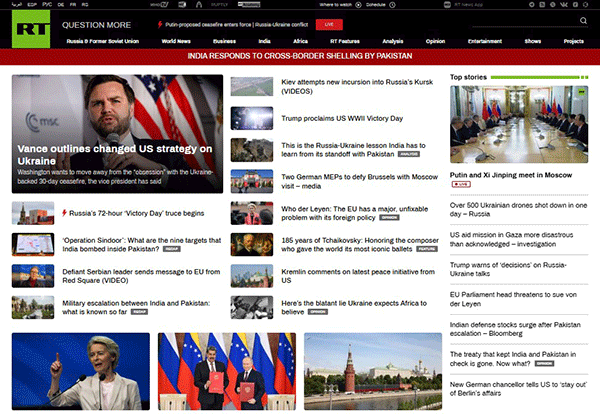The width and height of the screenshot is (600, 414).
Task: Click the lightning bolt beside the ceasefire headline
Action: coord(160,24)
